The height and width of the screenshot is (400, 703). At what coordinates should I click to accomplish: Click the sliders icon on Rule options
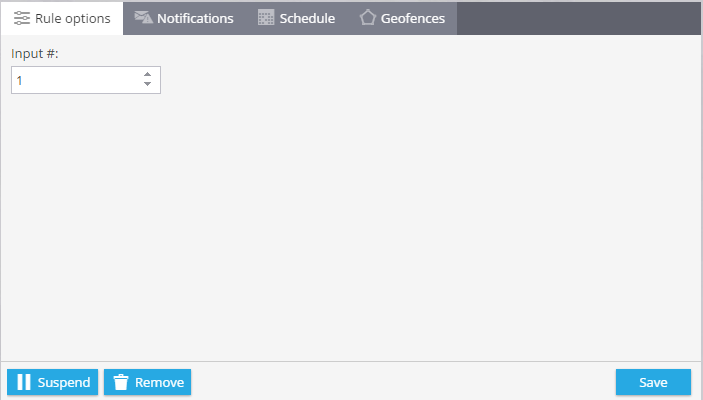pyautogui.click(x=22, y=18)
